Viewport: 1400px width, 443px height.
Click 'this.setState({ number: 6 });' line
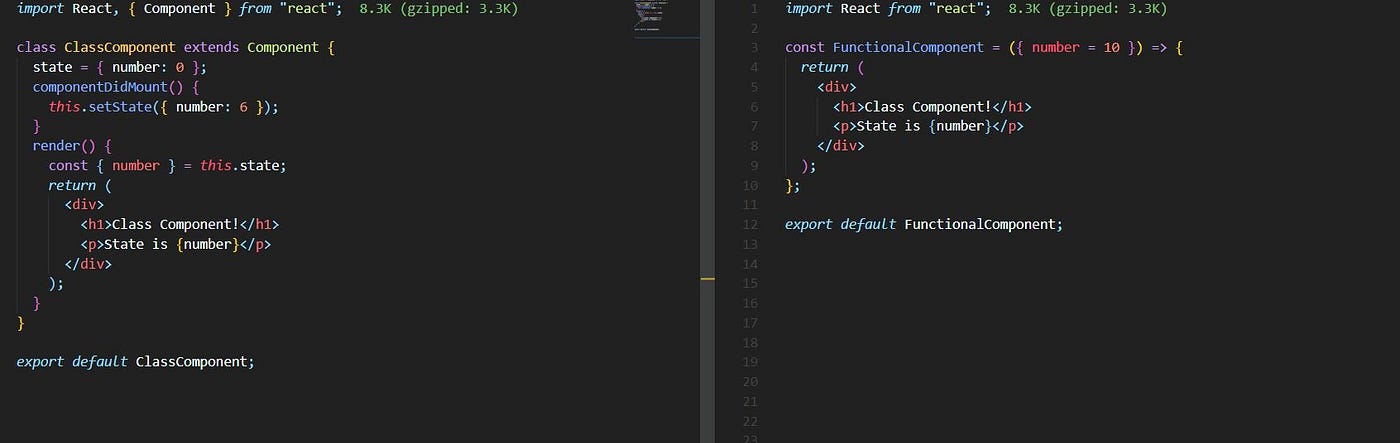coord(163,107)
